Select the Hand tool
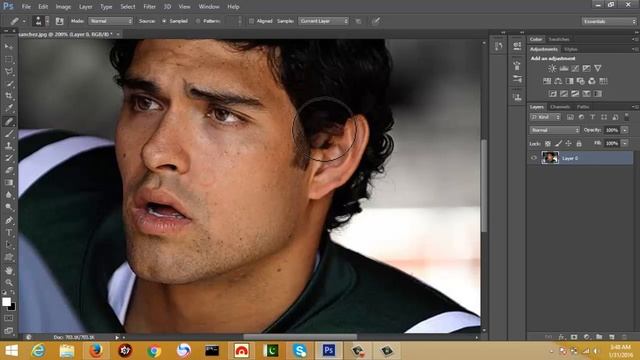This screenshot has height=360, width=640. (9, 270)
